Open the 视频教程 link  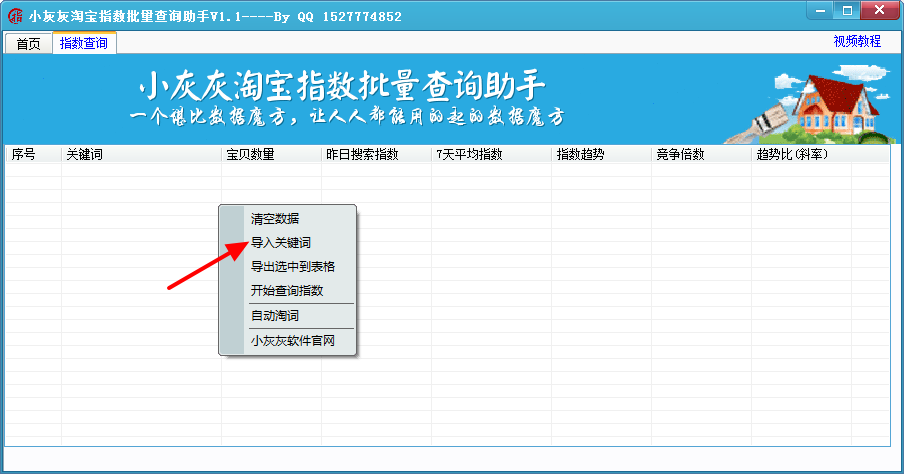pyautogui.click(x=857, y=42)
